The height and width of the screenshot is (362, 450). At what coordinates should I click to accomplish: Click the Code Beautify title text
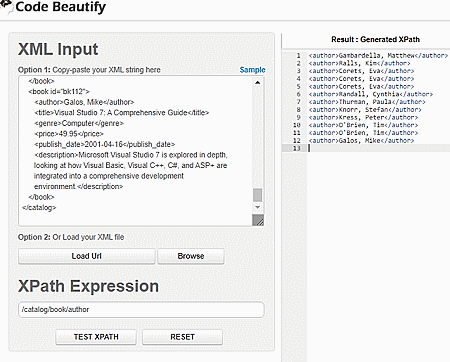pos(61,7)
